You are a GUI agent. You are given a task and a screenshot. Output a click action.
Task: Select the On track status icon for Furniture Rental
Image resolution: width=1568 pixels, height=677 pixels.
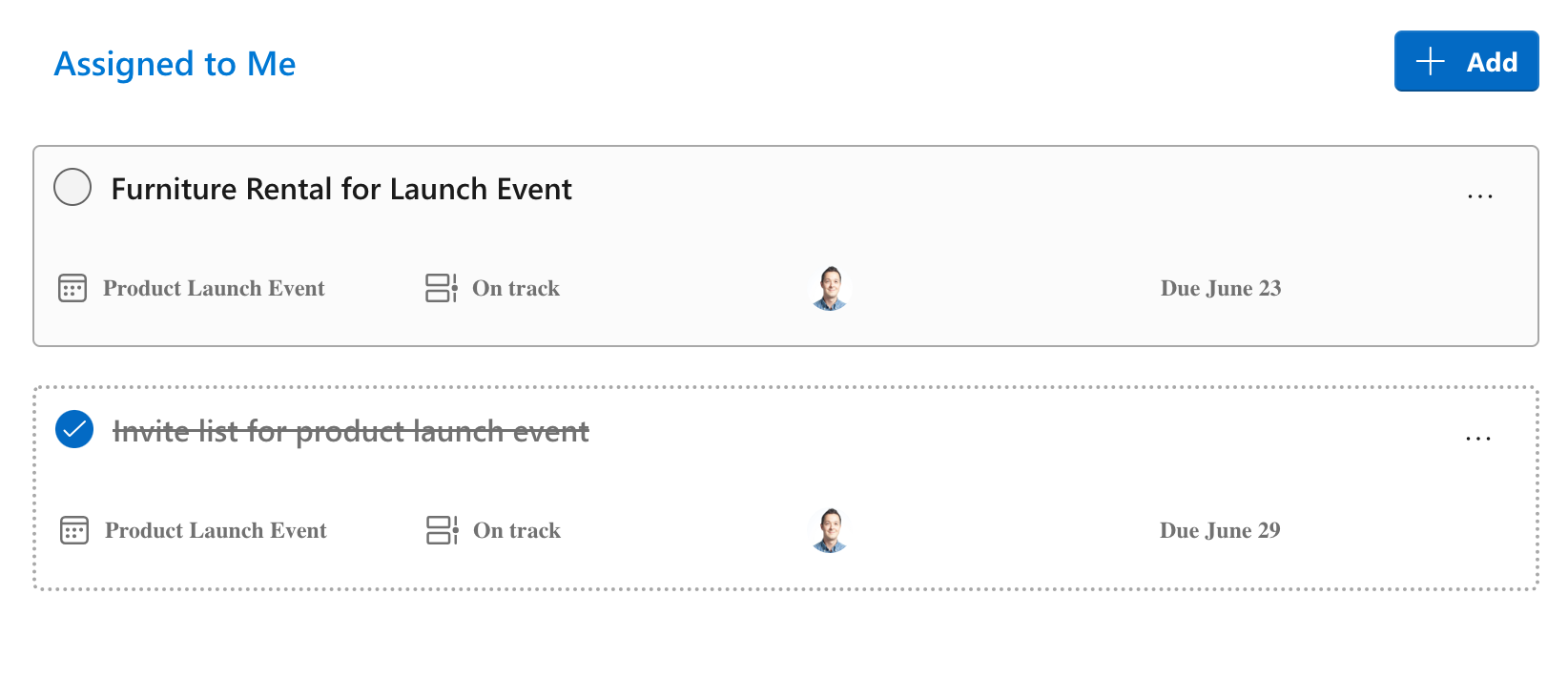(440, 288)
